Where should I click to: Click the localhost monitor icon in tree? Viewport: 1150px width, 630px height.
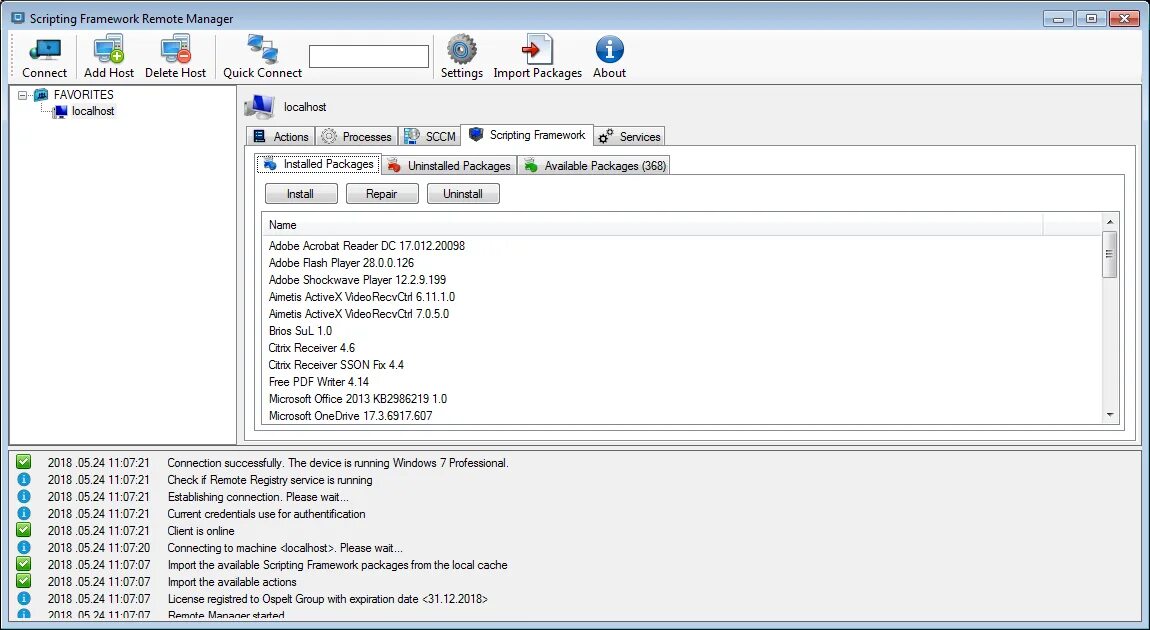click(60, 111)
